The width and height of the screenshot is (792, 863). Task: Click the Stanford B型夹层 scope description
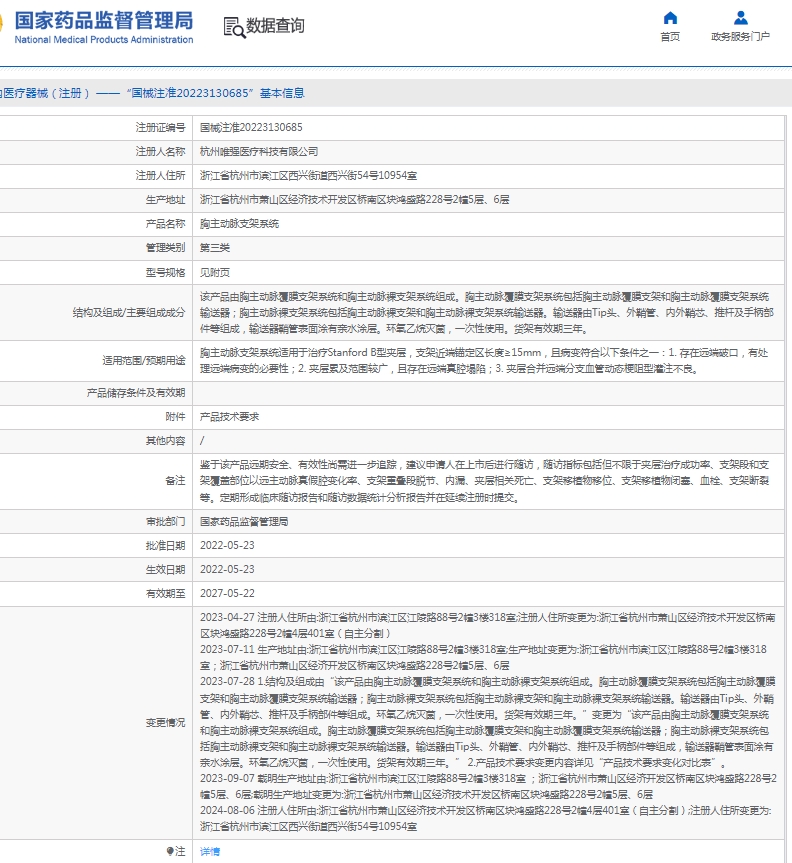click(484, 361)
